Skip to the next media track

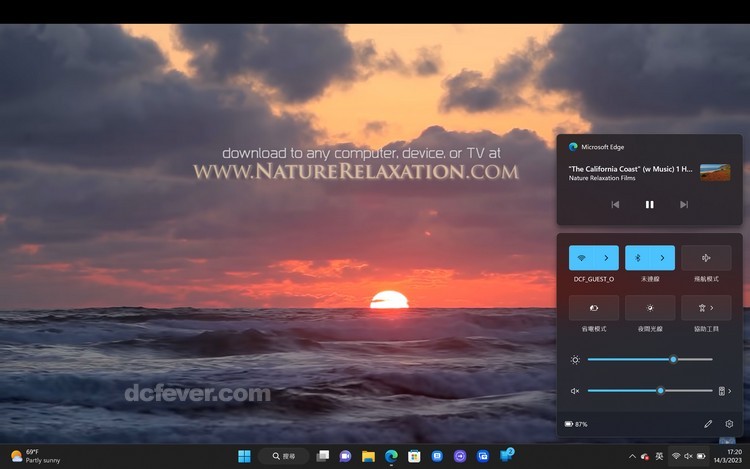tap(684, 205)
